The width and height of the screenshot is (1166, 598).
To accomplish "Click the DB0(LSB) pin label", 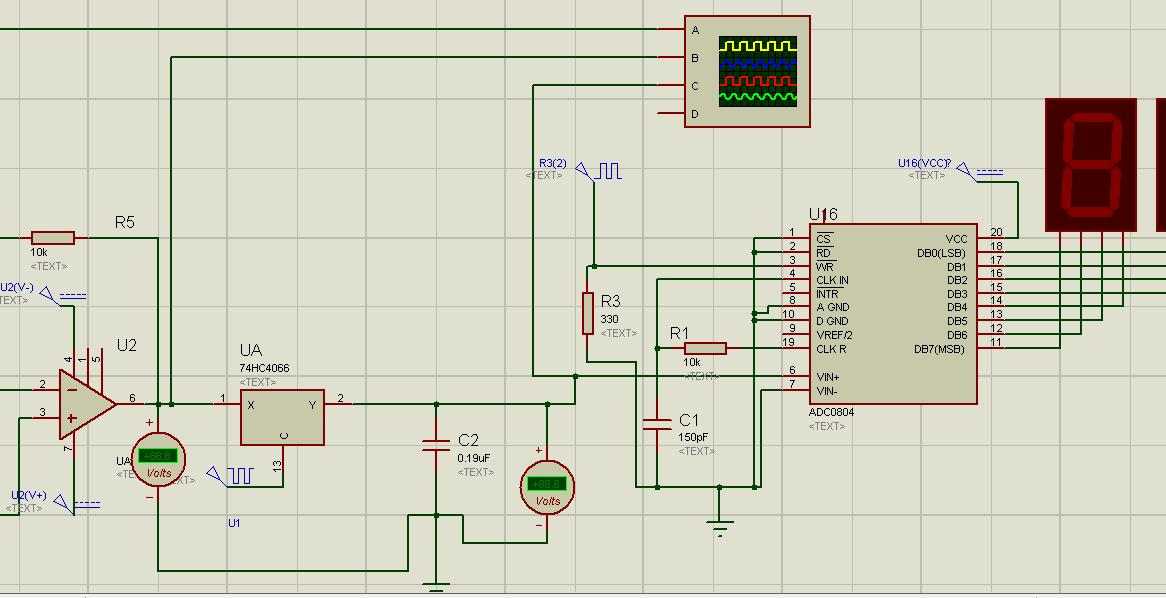I will pyautogui.click(x=941, y=253).
